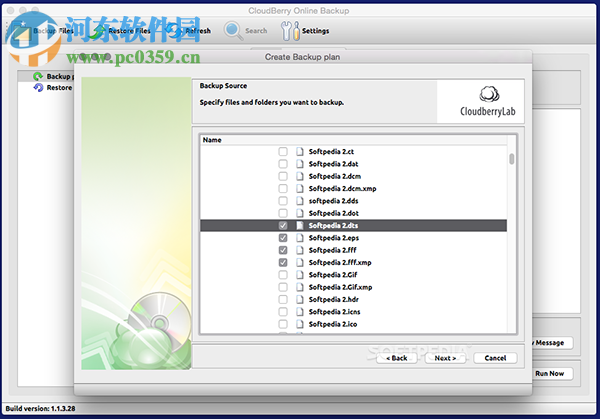The width and height of the screenshot is (600, 419).
Task: Click file icon of Softpedia 2.eps
Action: click(x=300, y=238)
